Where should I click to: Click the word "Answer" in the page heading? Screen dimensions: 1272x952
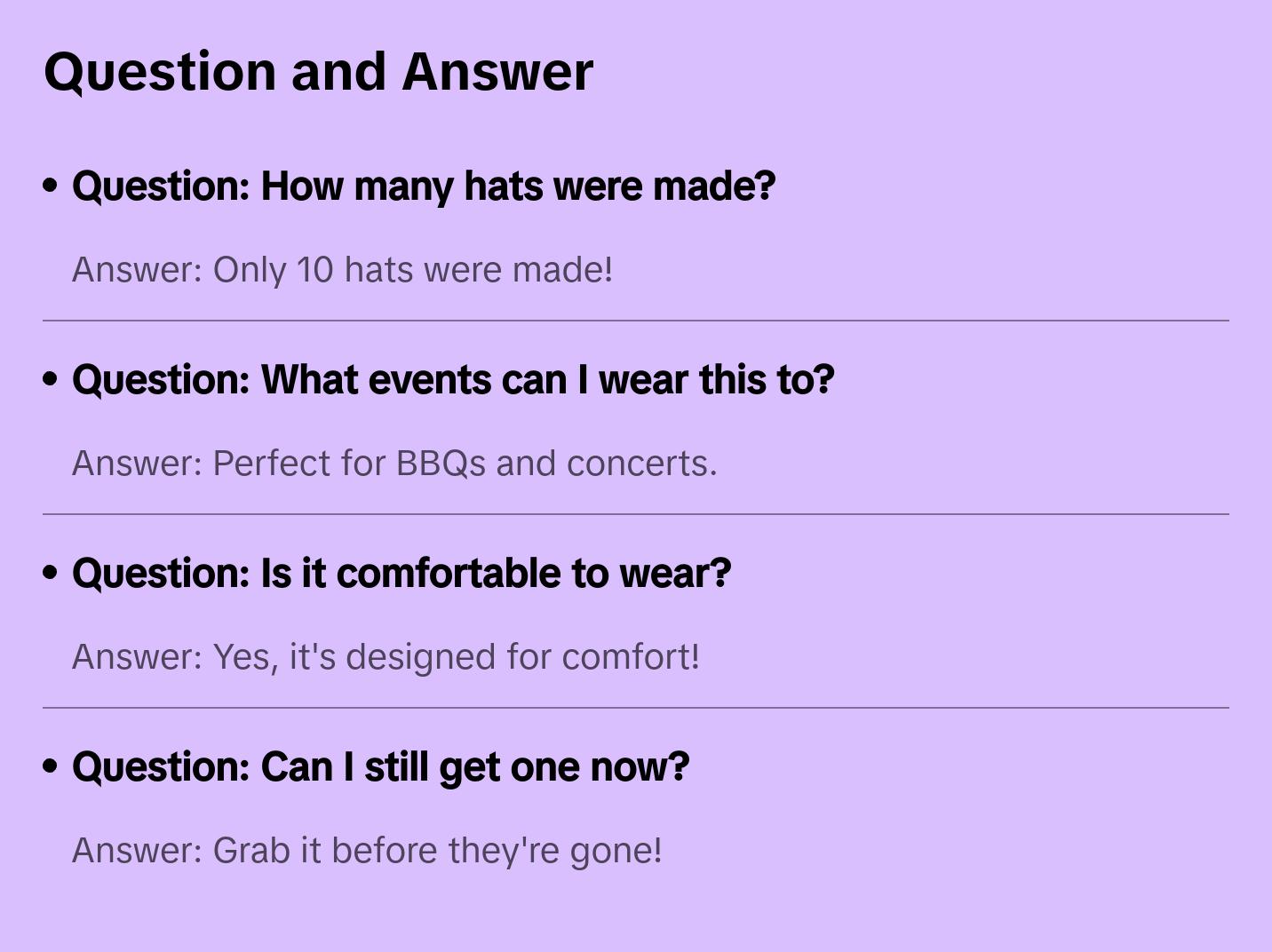click(497, 71)
